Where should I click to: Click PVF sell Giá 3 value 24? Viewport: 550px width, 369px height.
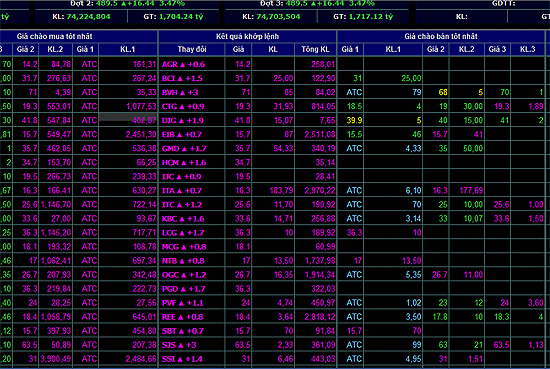(x=504, y=303)
